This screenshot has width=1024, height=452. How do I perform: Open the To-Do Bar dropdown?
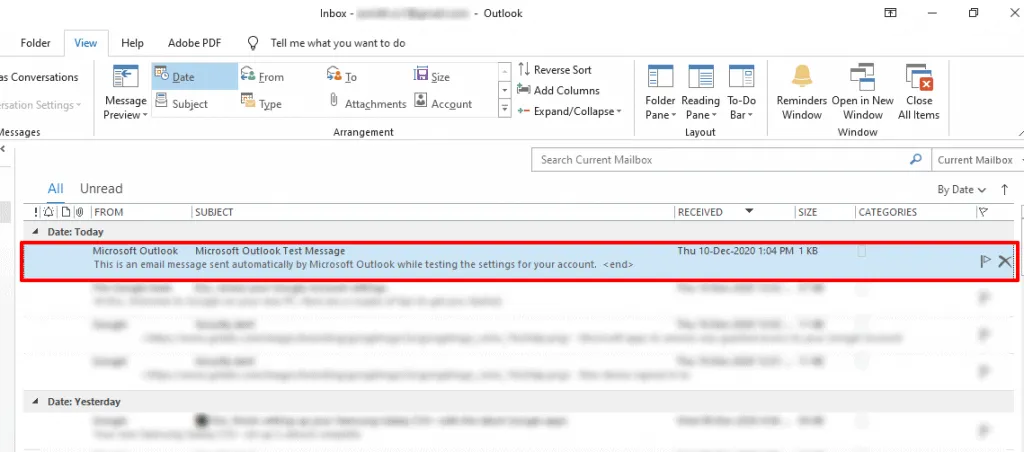(741, 91)
